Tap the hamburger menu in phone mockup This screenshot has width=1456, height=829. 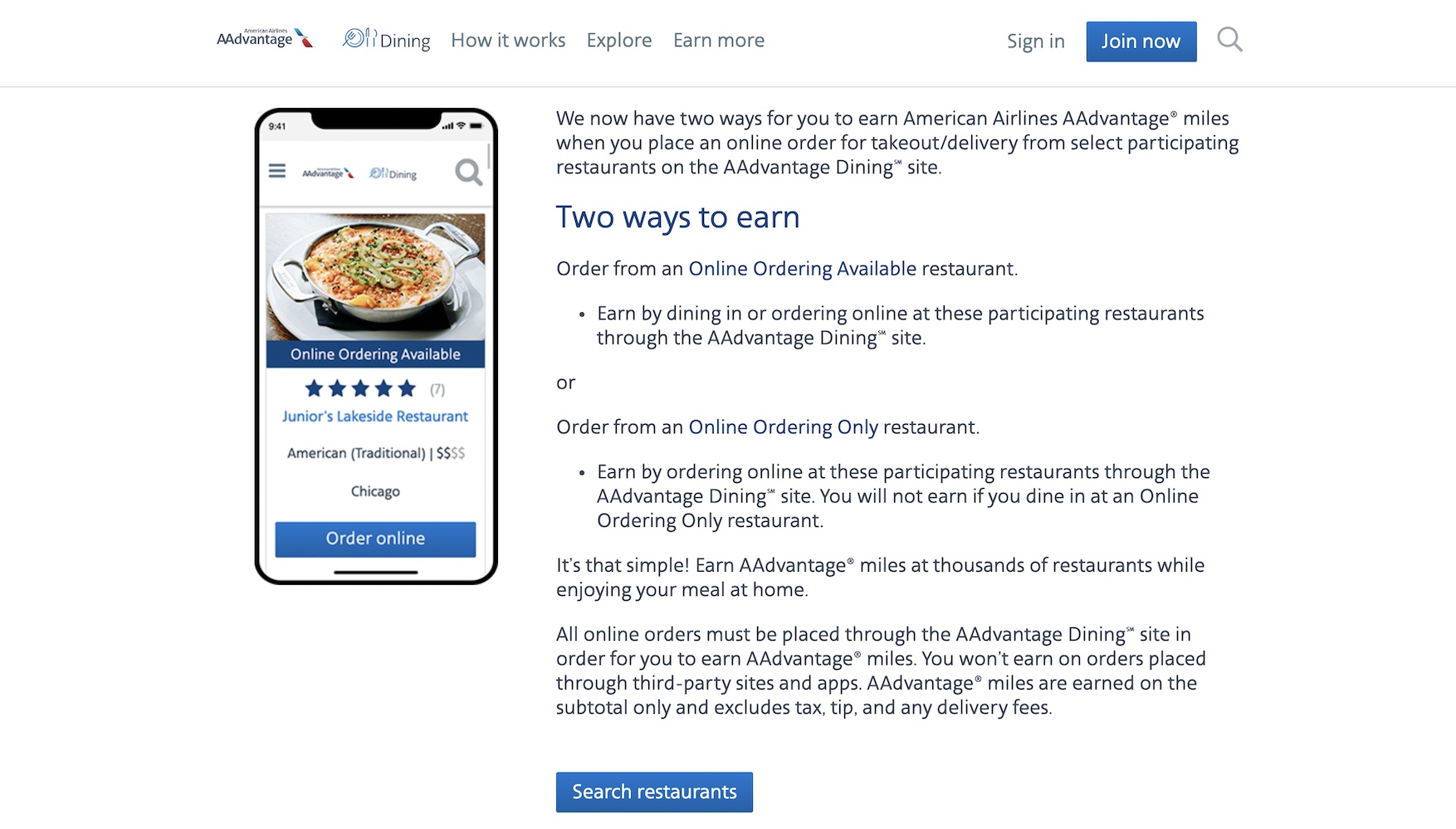[277, 171]
